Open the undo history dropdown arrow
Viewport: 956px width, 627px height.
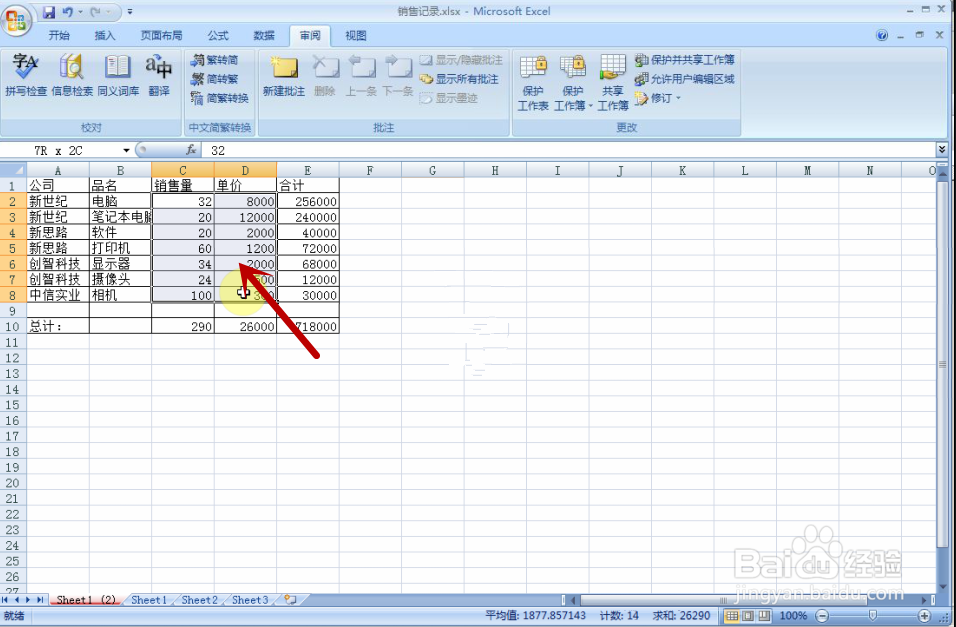80,12
